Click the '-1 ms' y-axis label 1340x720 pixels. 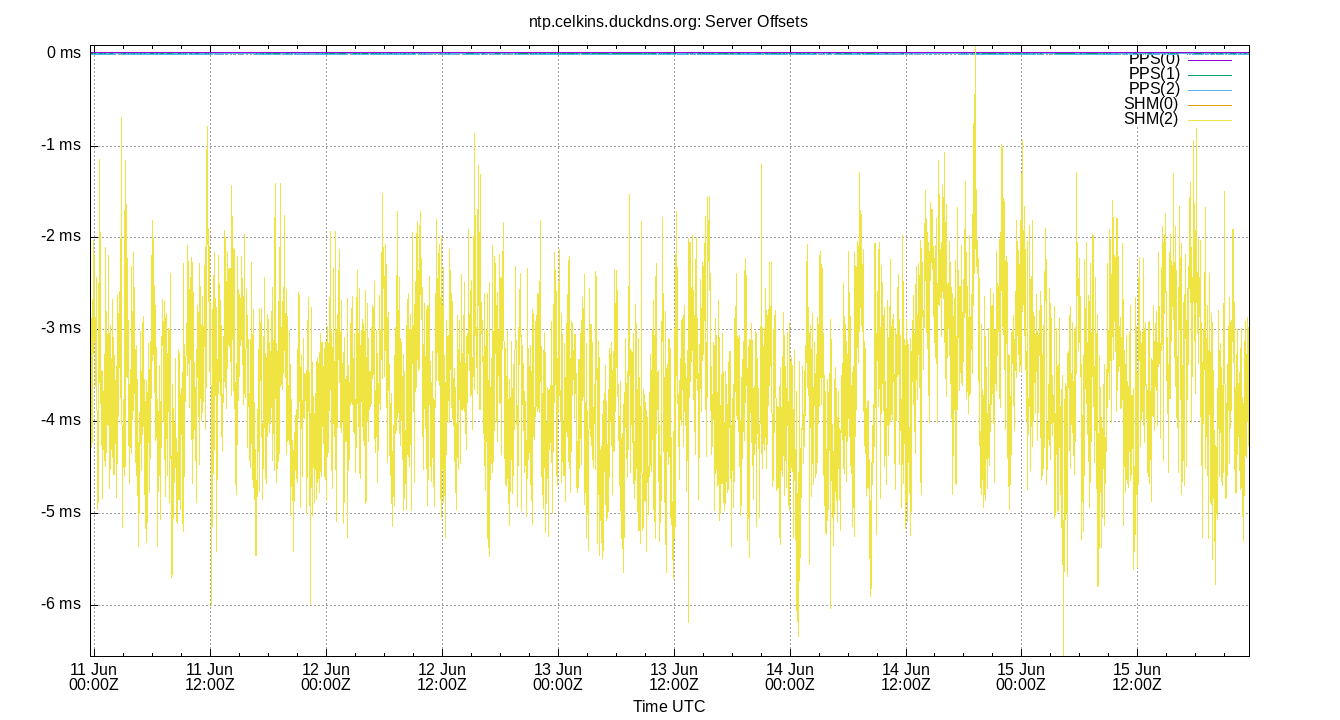[x=61, y=145]
